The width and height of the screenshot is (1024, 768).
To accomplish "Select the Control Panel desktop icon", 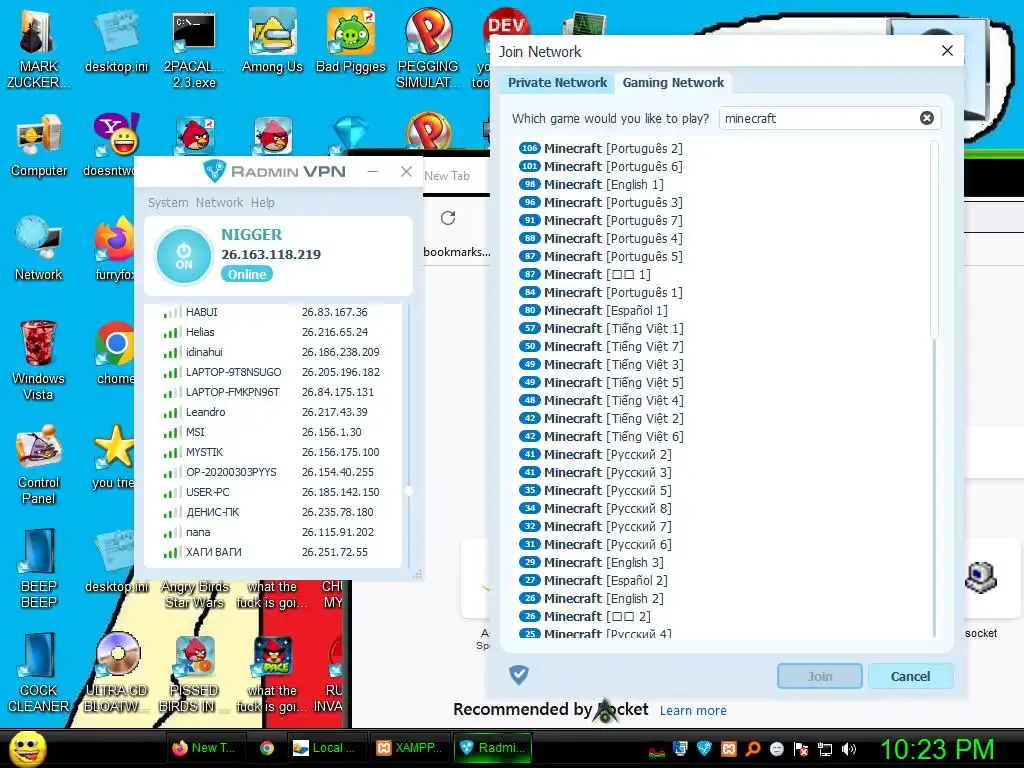I will (39, 464).
